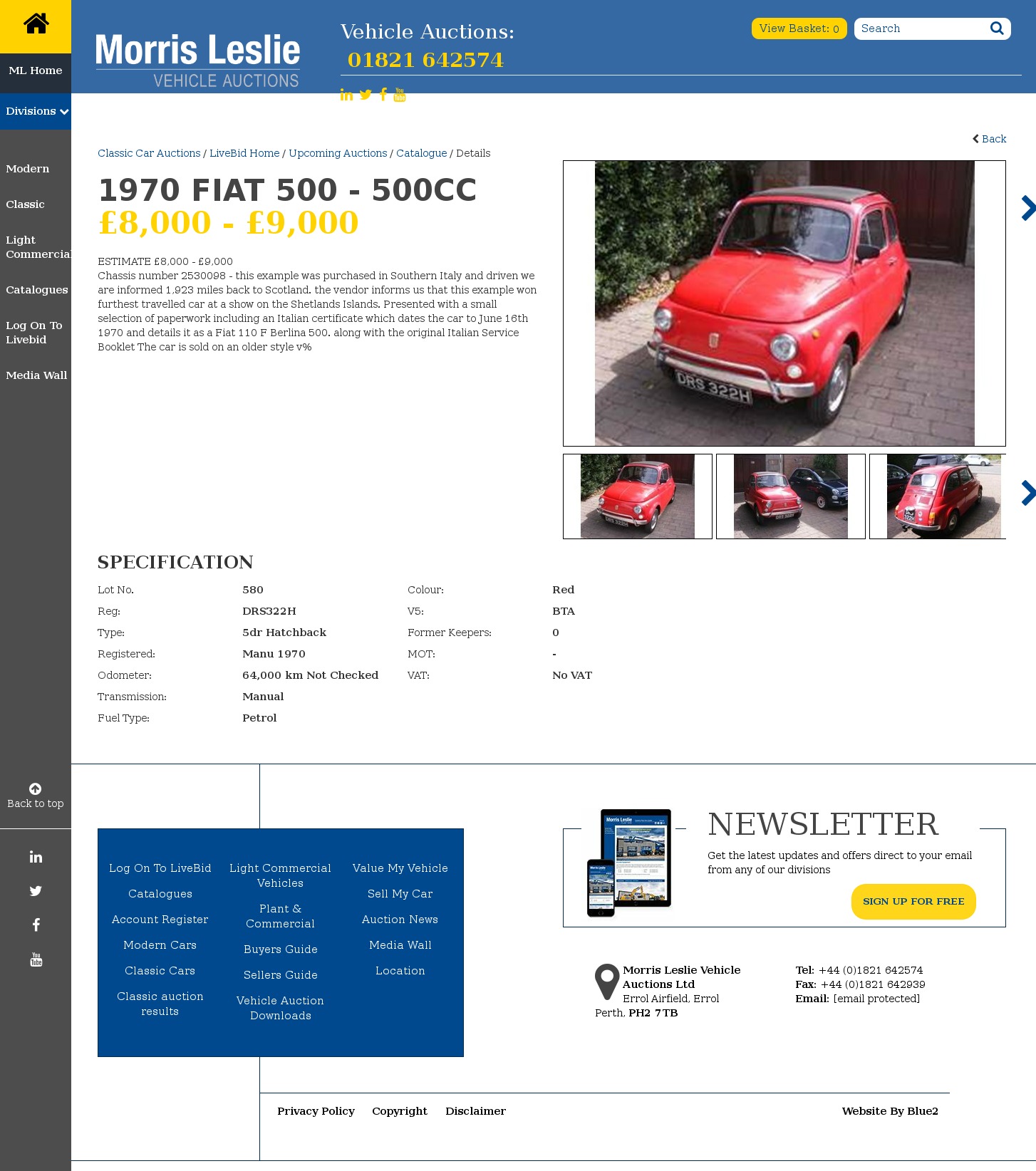1036x1171 pixels.
Task: Open YouTube icon in left sidebar
Action: pyautogui.click(x=36, y=959)
